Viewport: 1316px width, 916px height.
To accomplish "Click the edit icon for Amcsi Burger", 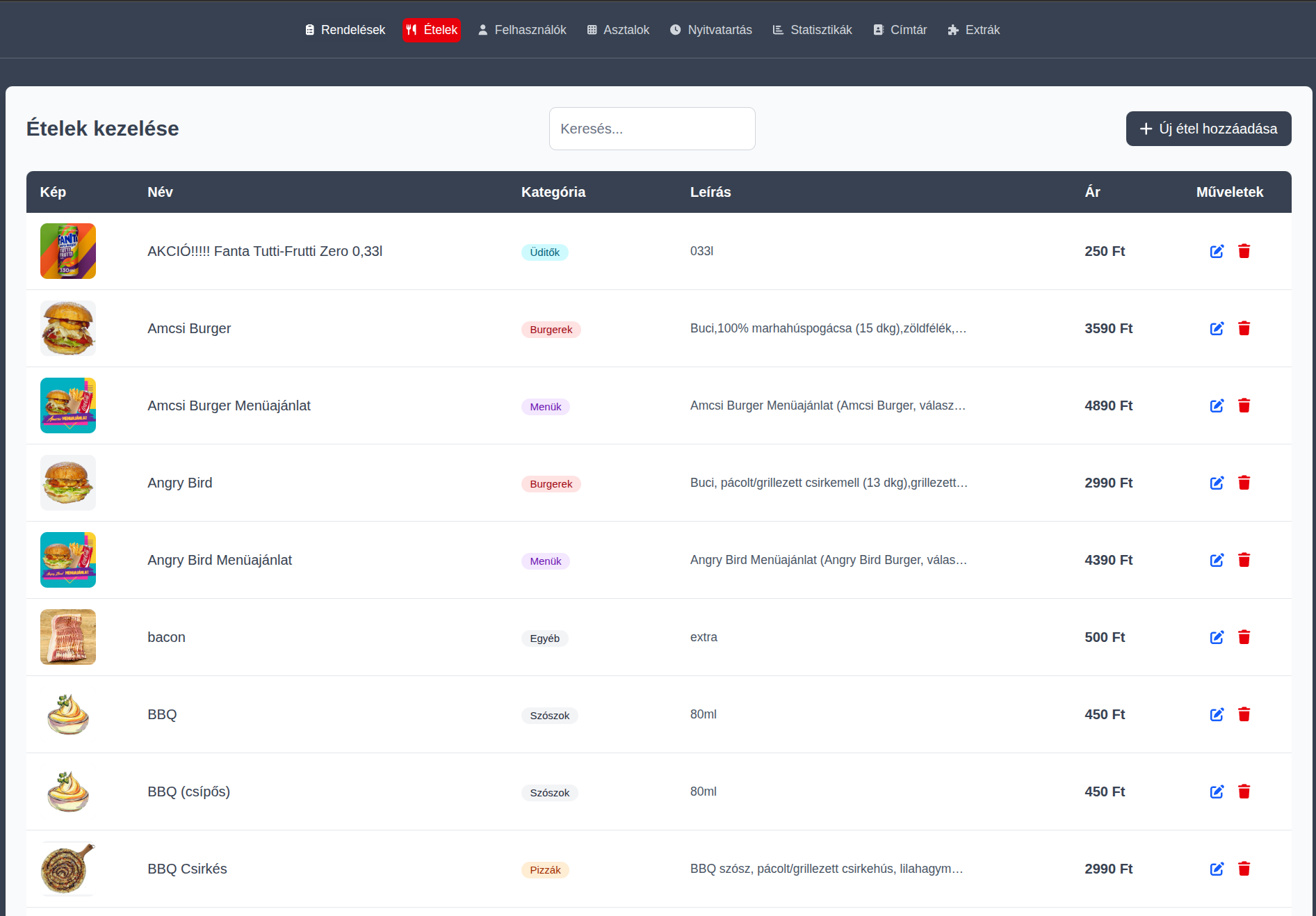I will click(x=1217, y=328).
